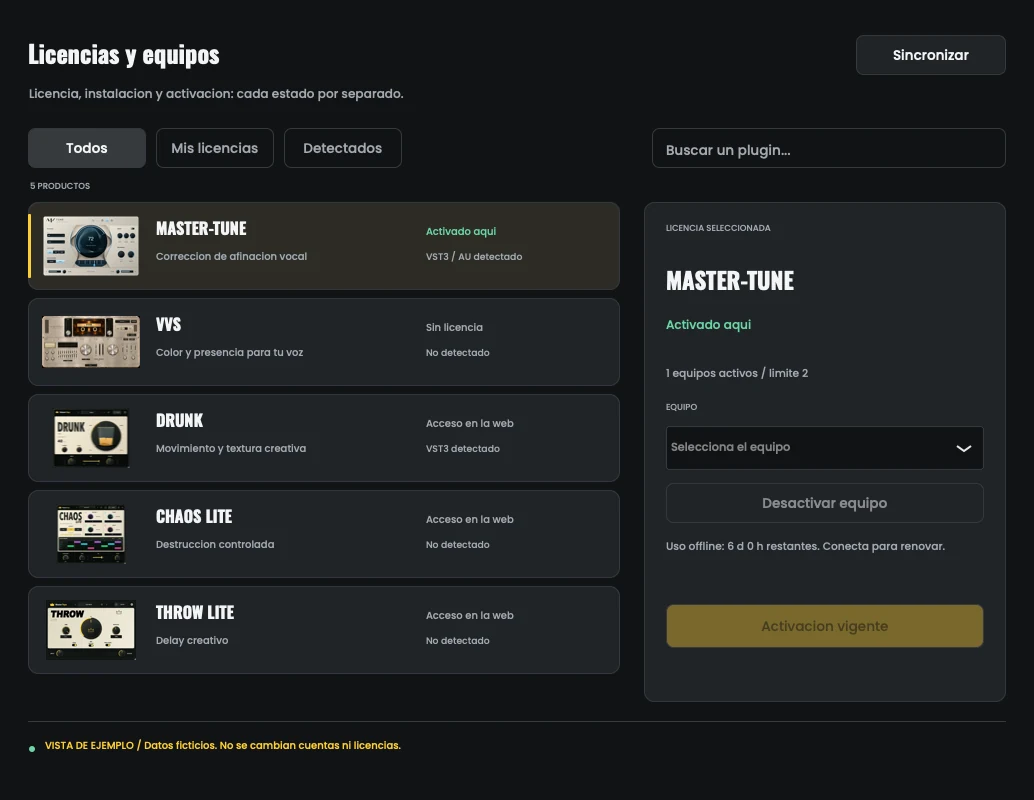Select the CHAOS LITE product title
1034x800 pixels.
pyautogui.click(x=194, y=516)
